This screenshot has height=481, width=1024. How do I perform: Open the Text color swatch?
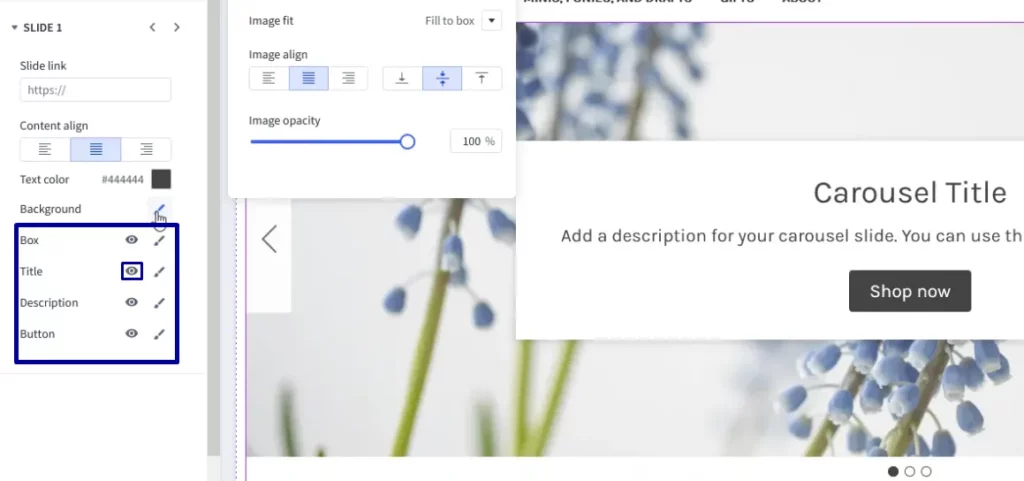(161, 179)
